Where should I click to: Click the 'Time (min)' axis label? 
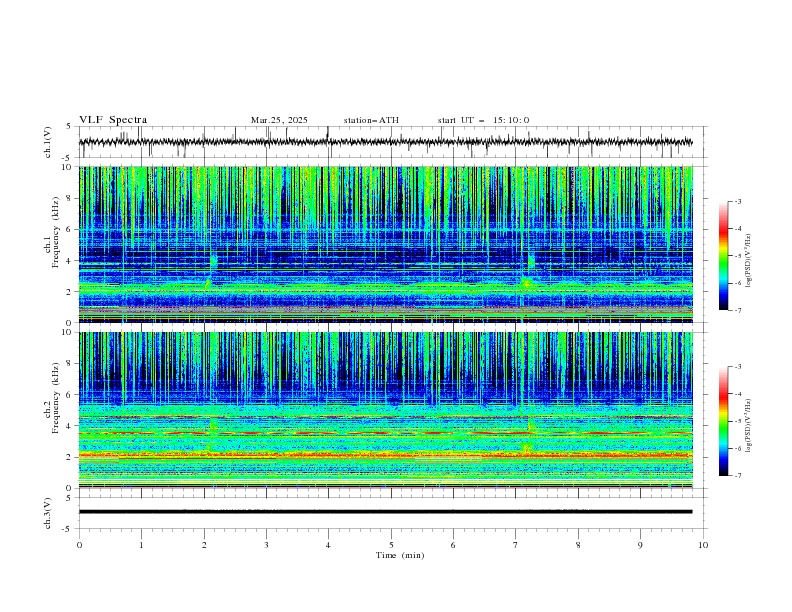point(400,555)
